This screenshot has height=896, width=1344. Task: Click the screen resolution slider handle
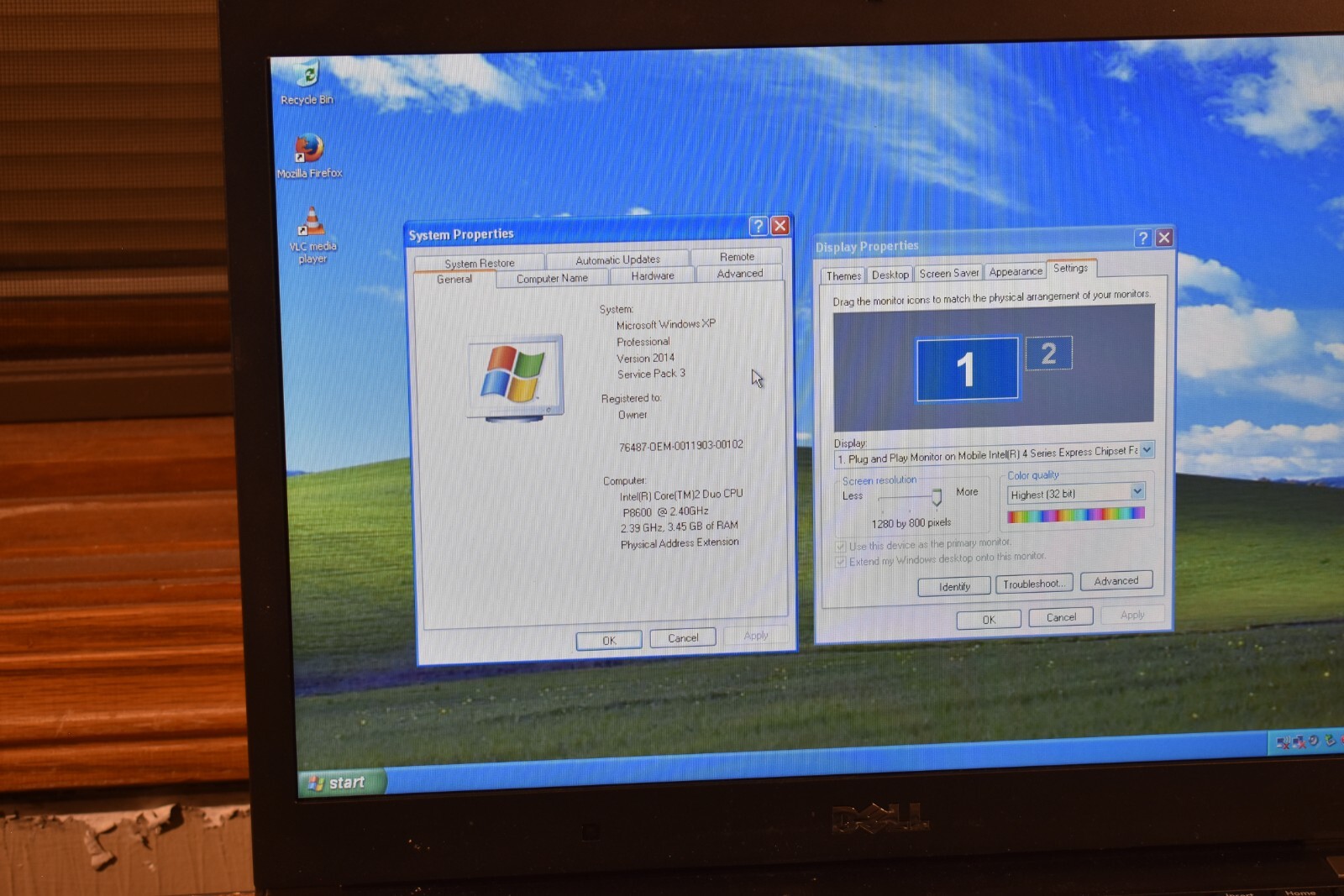[x=937, y=497]
